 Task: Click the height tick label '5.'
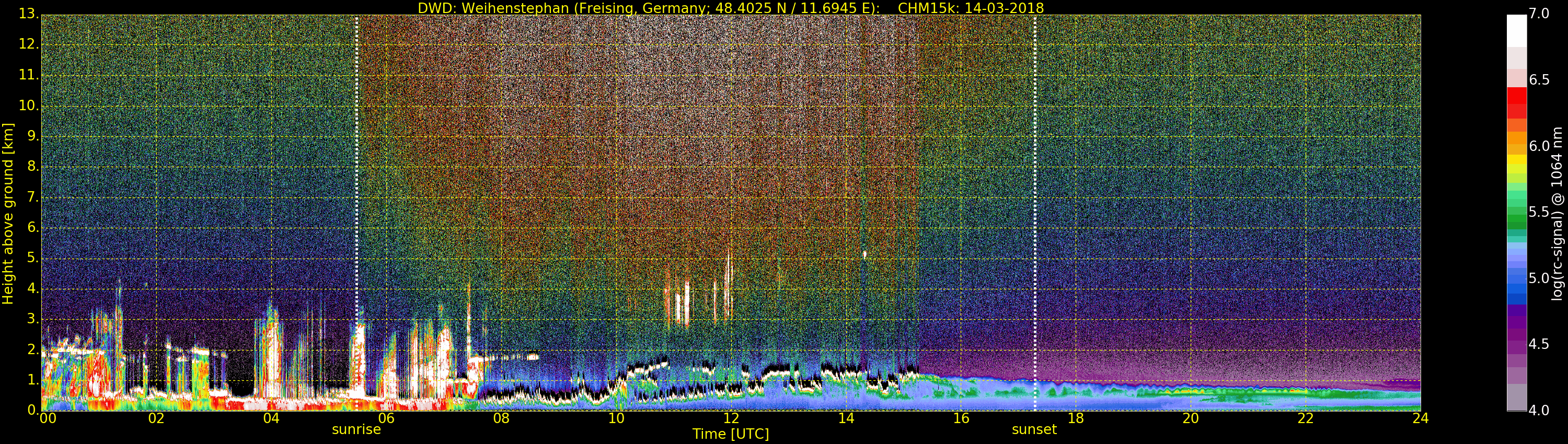coord(32,258)
